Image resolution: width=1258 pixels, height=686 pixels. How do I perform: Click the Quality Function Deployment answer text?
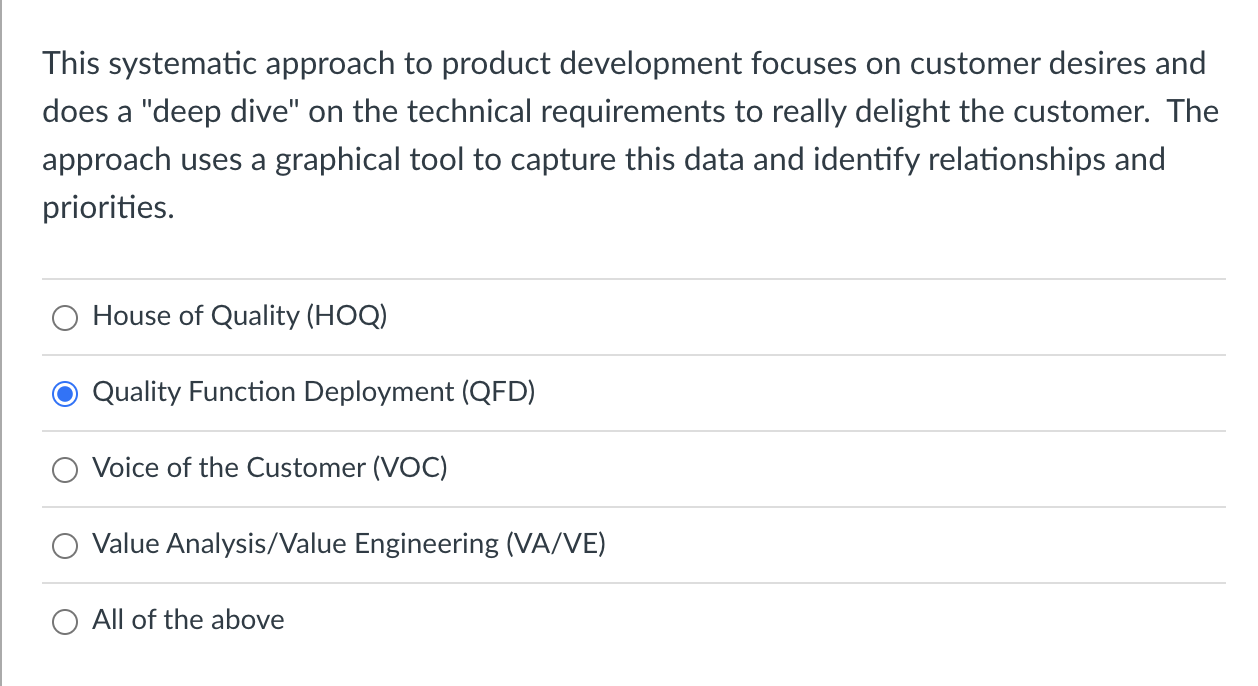click(313, 392)
